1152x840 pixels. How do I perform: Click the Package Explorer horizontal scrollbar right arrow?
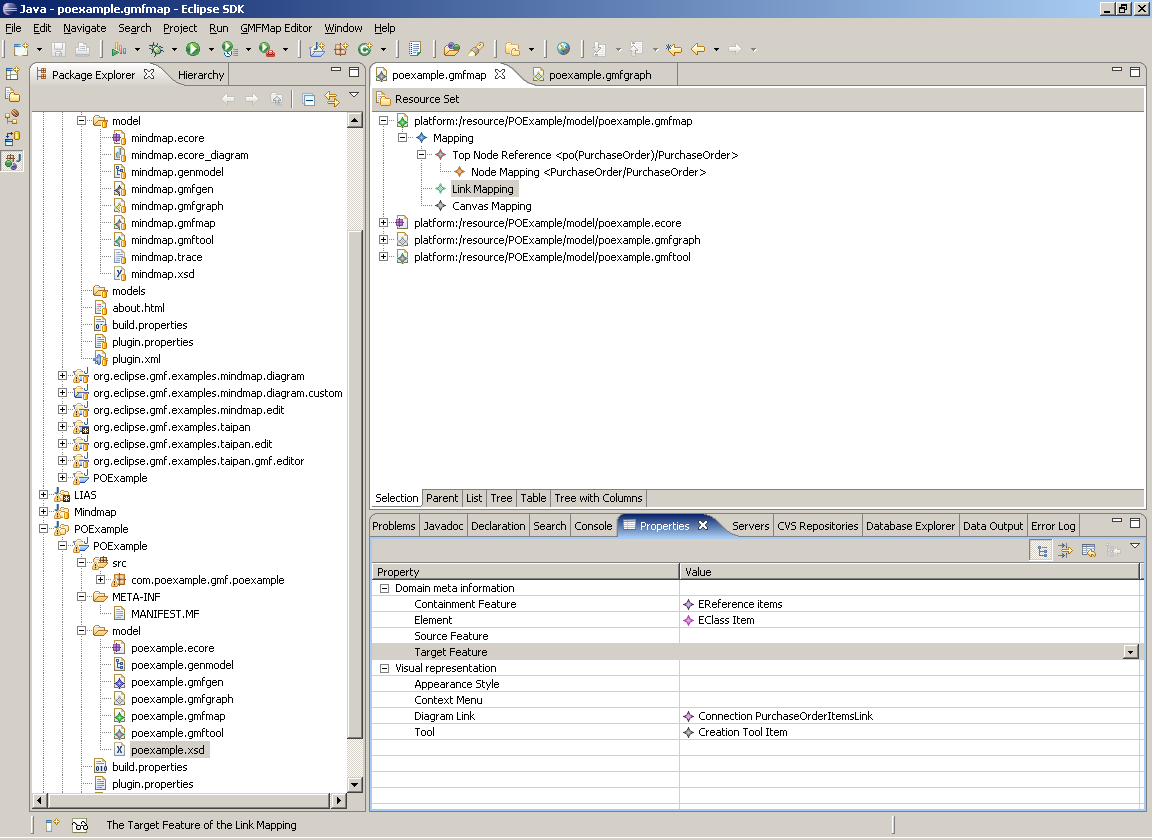click(339, 800)
